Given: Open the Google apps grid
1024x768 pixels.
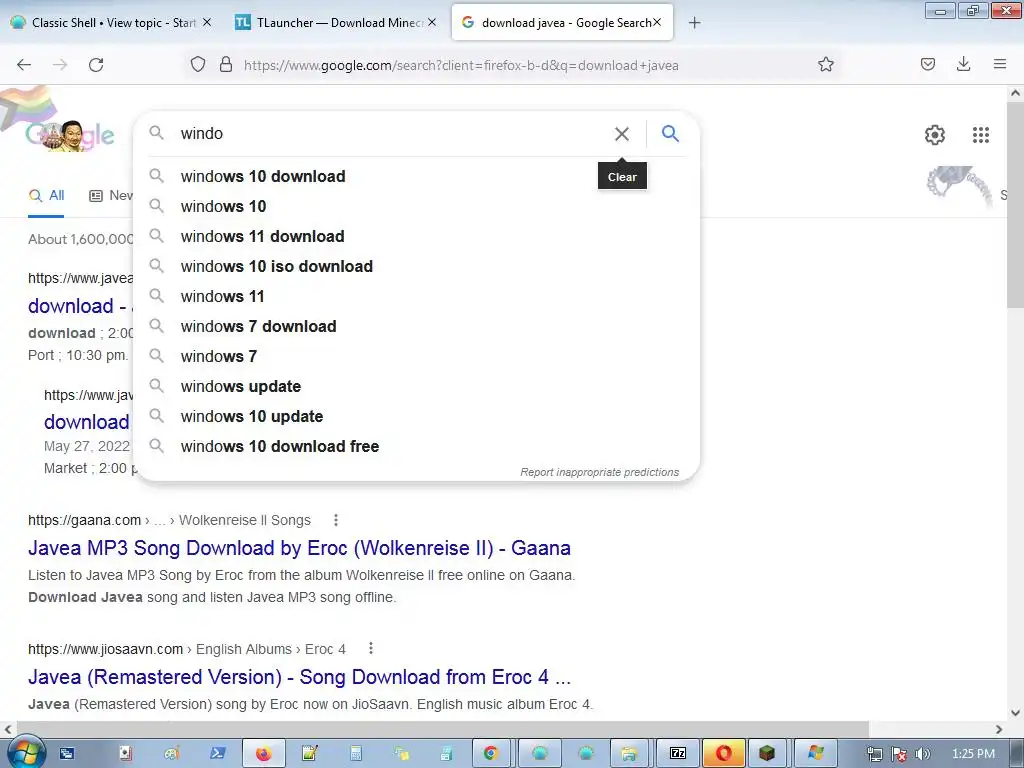Looking at the screenshot, I should coord(980,135).
